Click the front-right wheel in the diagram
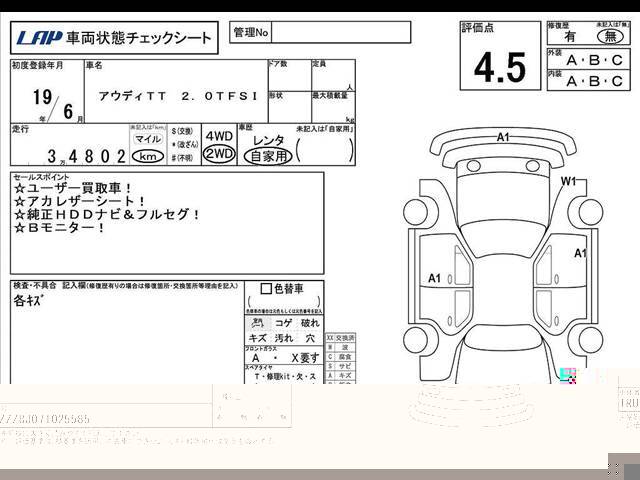Viewport: 640px width, 480px height. point(591,212)
